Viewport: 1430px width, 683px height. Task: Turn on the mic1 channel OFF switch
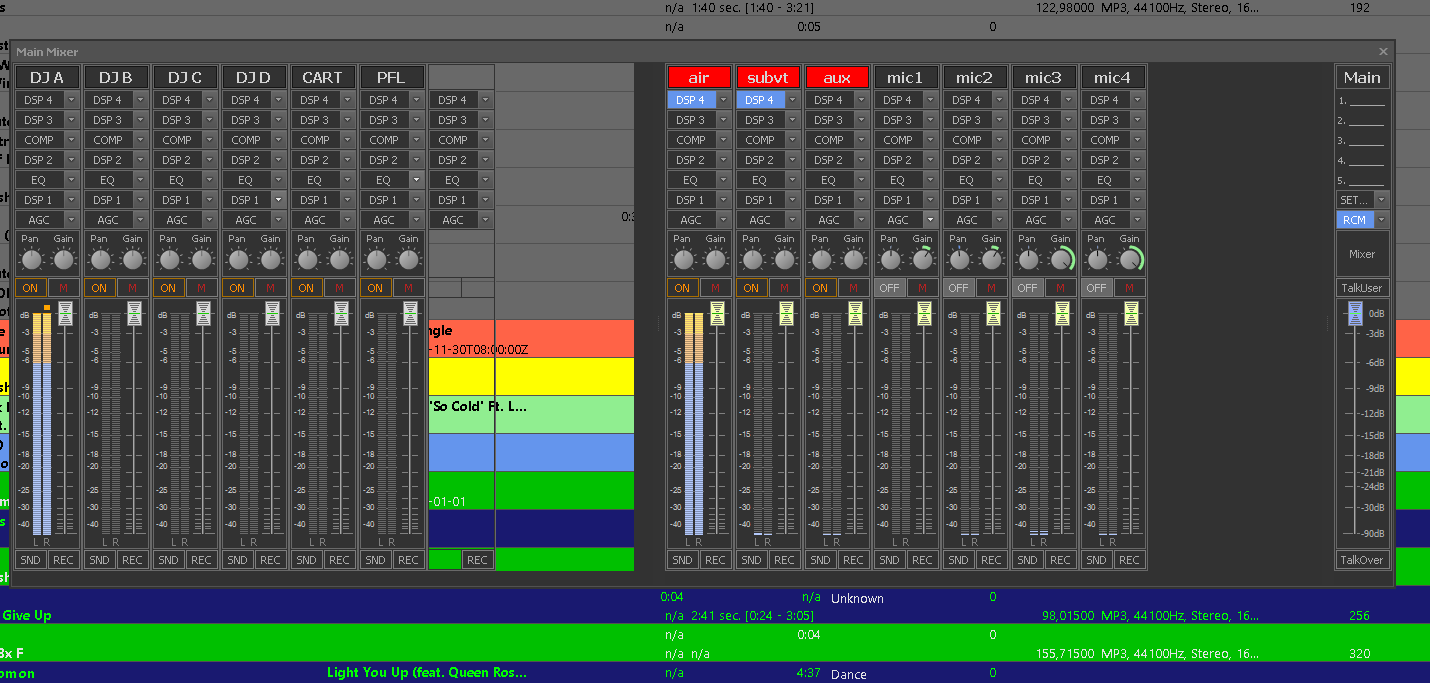(x=889, y=288)
